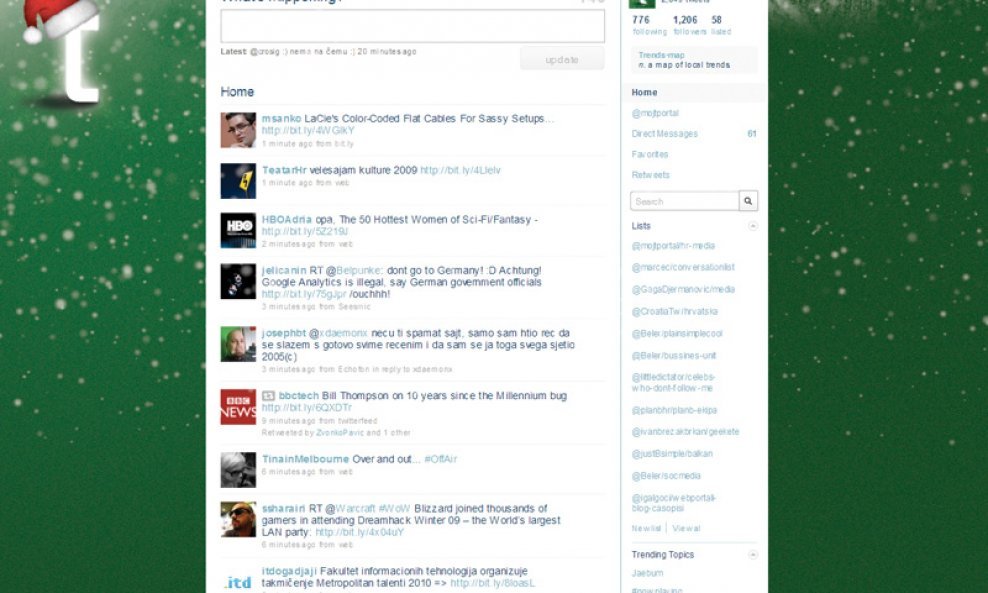
Task: Open Retweets in the sidebar
Action: coord(650,175)
